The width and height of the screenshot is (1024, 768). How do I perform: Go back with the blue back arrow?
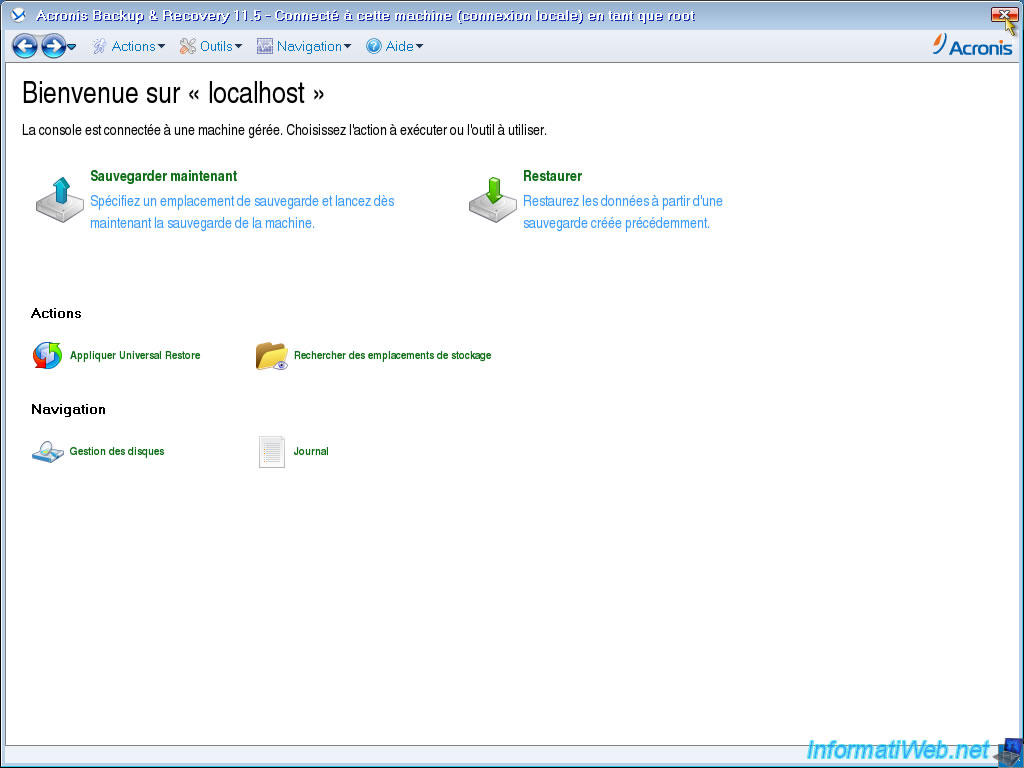[25, 46]
